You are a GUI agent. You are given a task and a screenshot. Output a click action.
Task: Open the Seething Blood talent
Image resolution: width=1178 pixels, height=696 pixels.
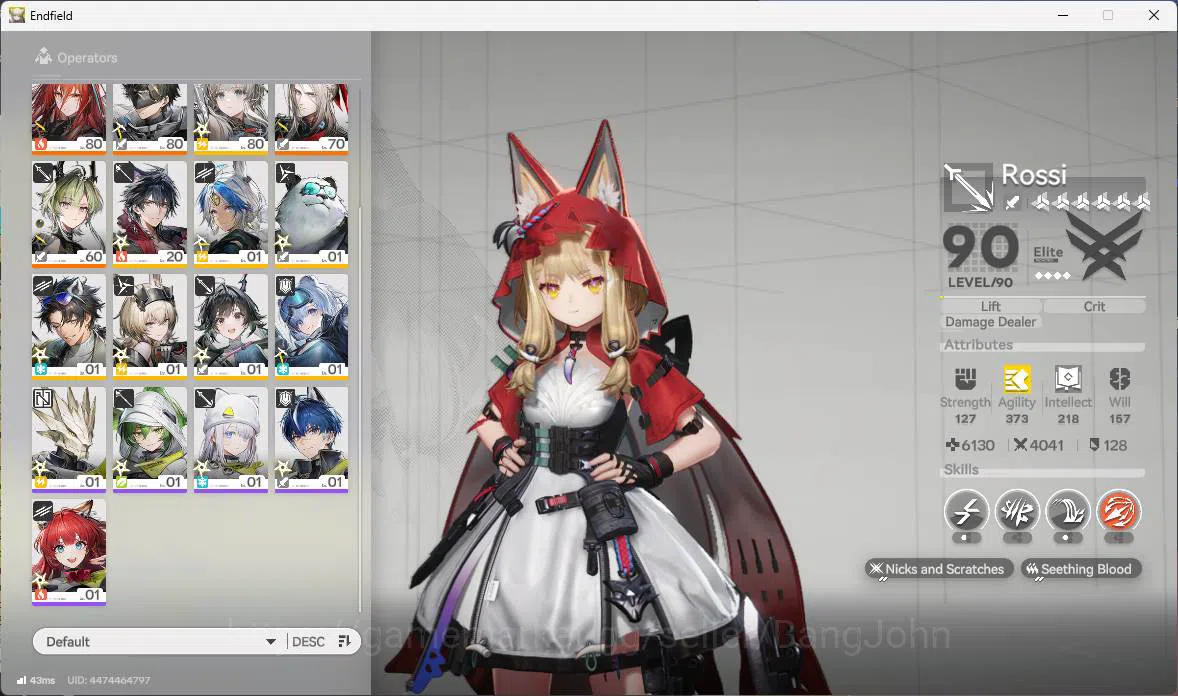coord(1081,569)
